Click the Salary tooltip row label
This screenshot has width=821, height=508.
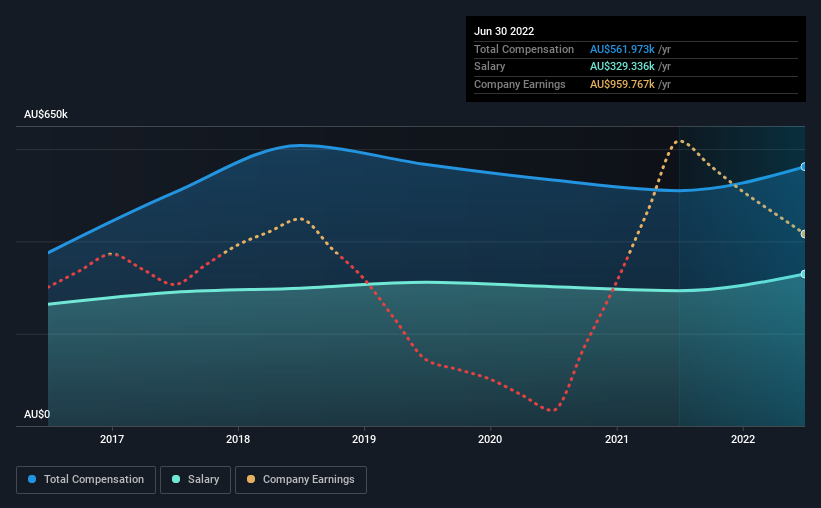point(490,67)
